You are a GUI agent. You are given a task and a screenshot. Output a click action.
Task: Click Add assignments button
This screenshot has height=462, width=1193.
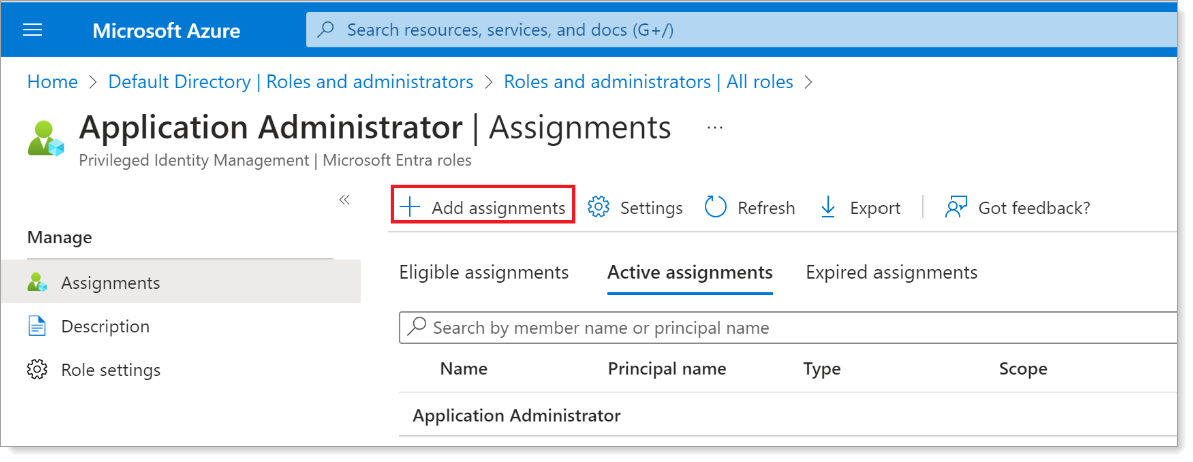point(482,205)
